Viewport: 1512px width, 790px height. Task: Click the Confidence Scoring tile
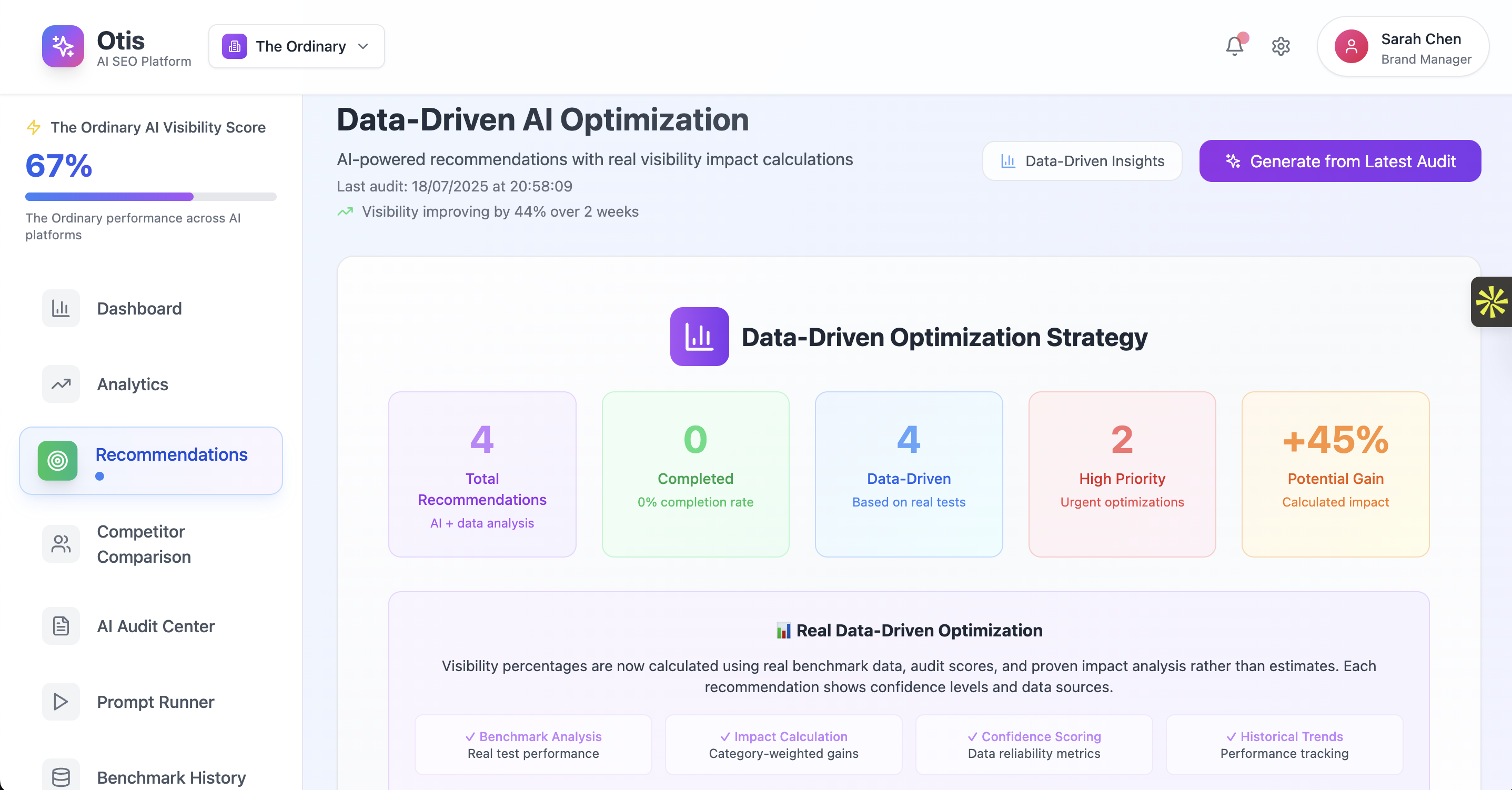pyautogui.click(x=1034, y=744)
